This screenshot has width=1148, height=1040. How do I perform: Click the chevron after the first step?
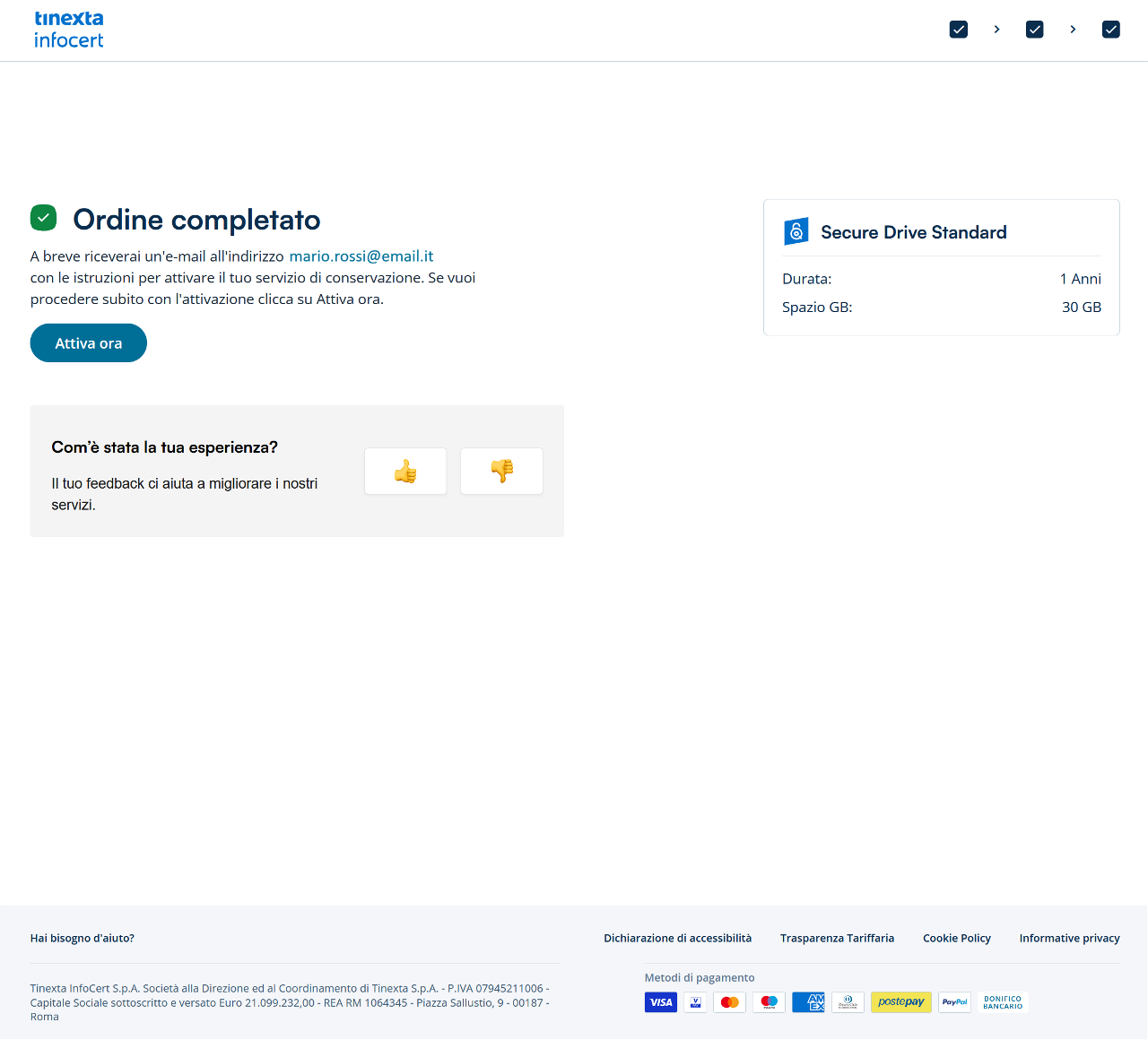[x=996, y=30]
